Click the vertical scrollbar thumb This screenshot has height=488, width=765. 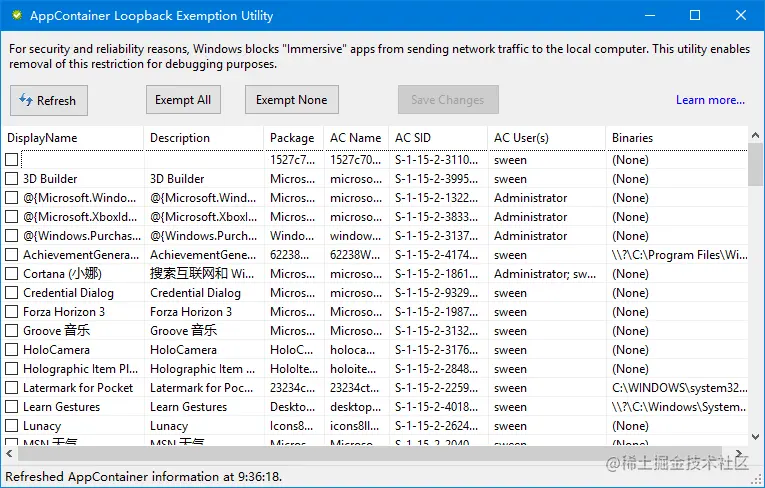[x=756, y=164]
